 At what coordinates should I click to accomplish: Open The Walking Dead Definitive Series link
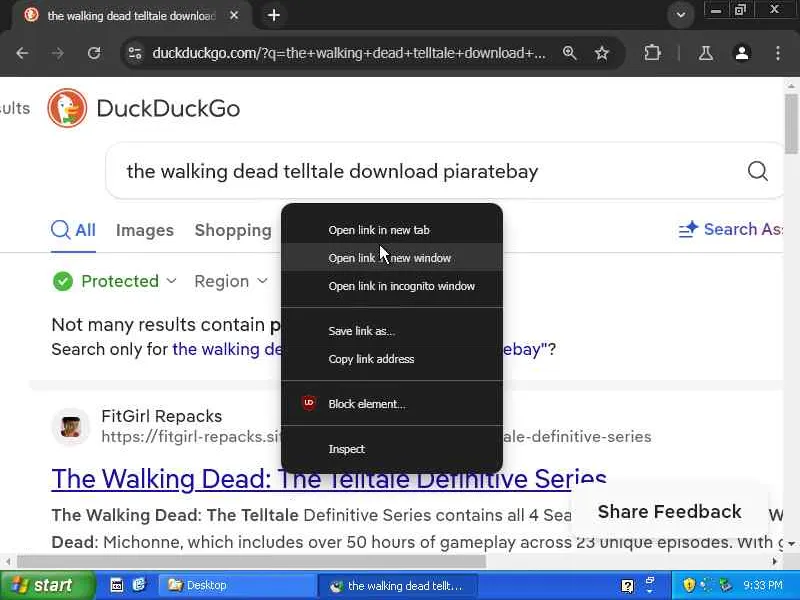pos(329,479)
